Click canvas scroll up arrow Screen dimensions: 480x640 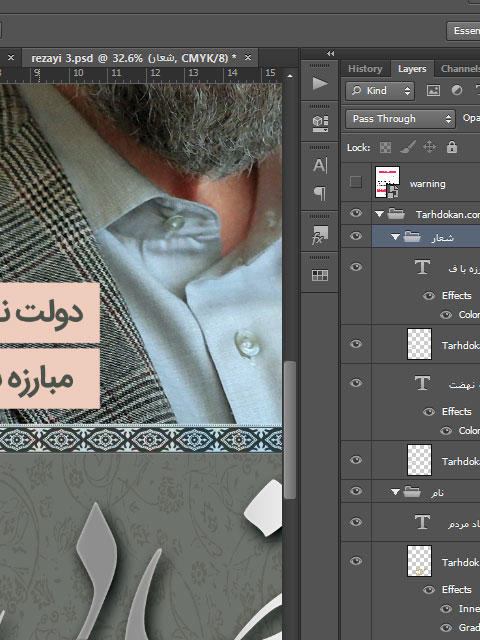tap(290, 76)
